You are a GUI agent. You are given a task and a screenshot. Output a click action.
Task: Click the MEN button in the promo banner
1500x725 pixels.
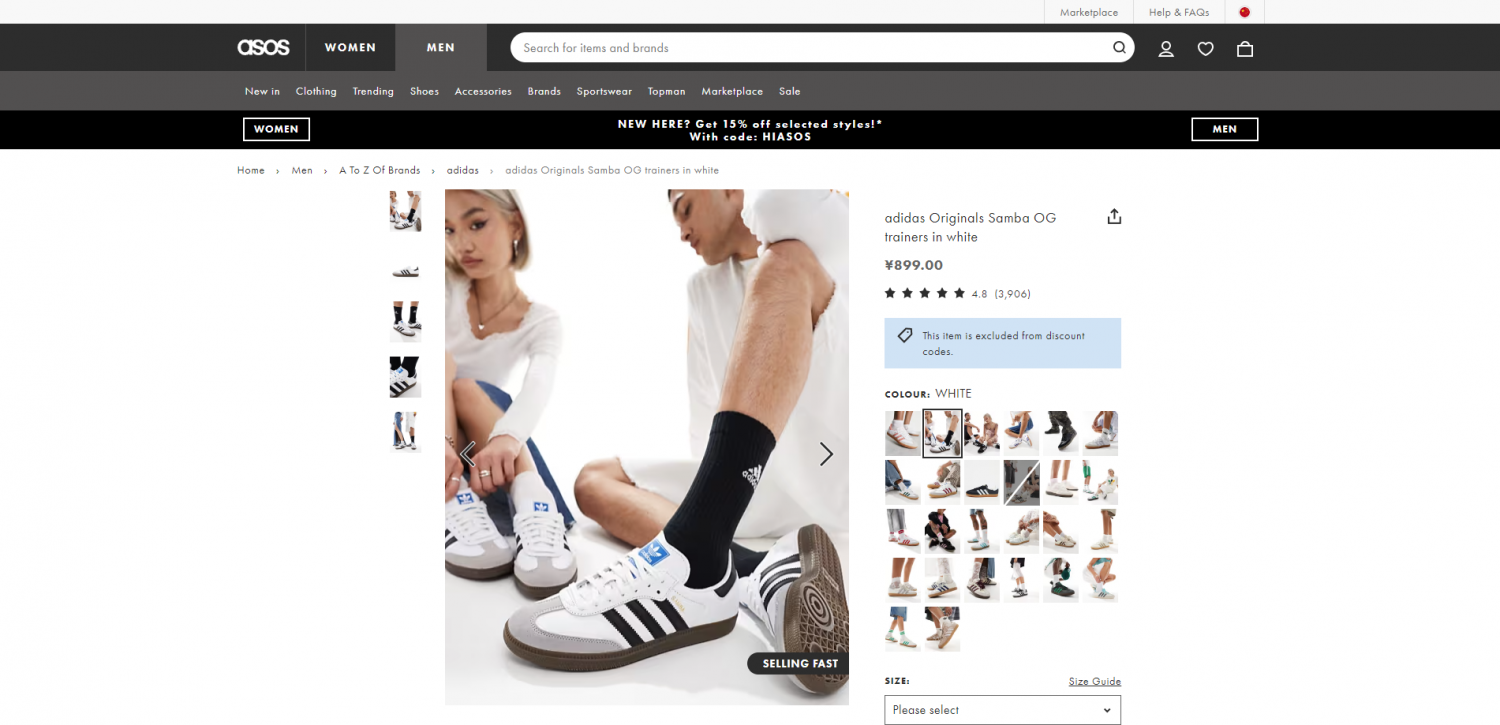coord(1225,129)
